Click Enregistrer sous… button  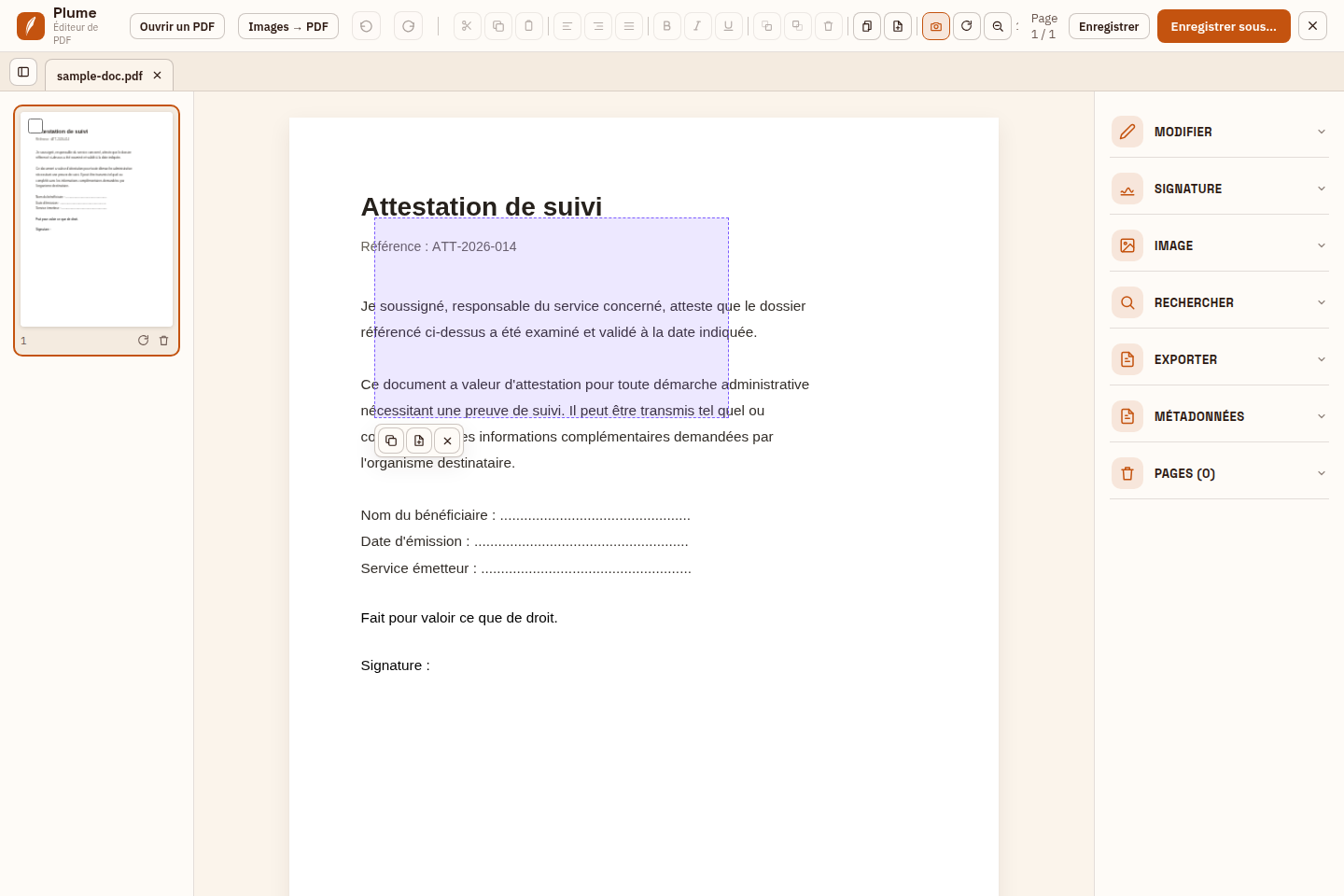(x=1224, y=26)
